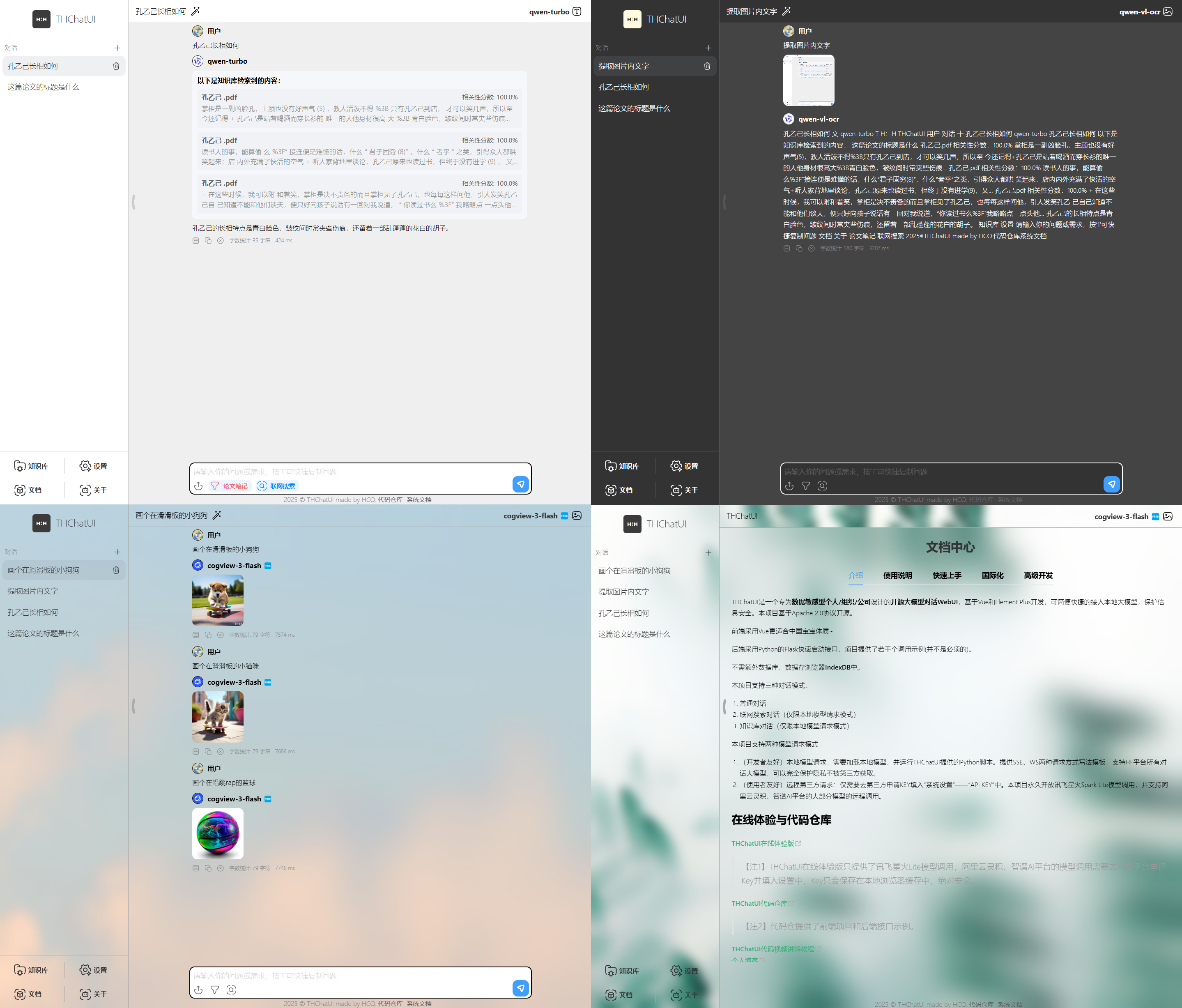Toggle the 联网搜索 web search mode
The image size is (1182, 1008).
tap(277, 486)
